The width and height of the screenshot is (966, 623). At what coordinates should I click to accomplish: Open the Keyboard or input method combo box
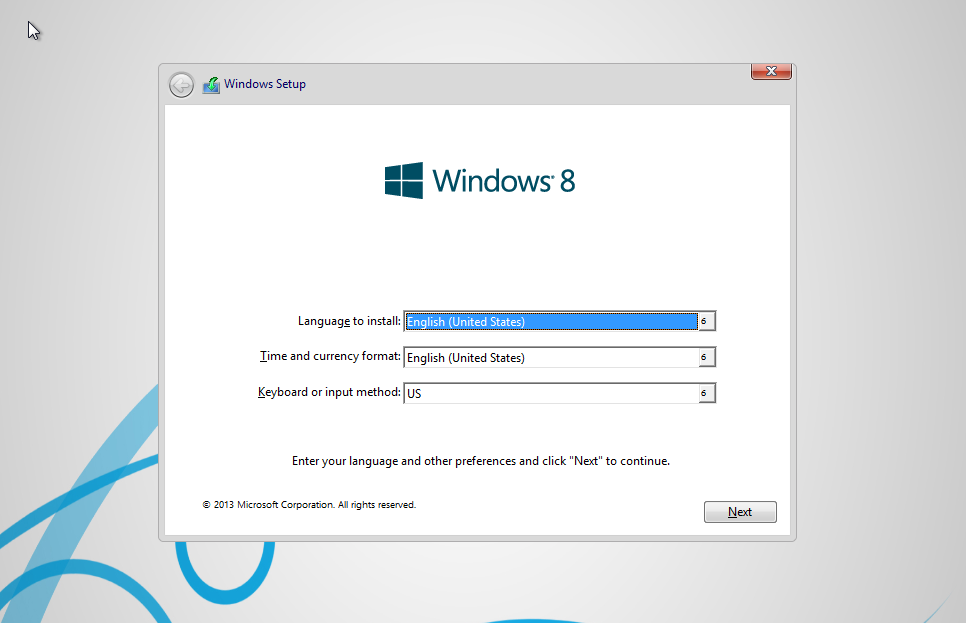pos(559,393)
